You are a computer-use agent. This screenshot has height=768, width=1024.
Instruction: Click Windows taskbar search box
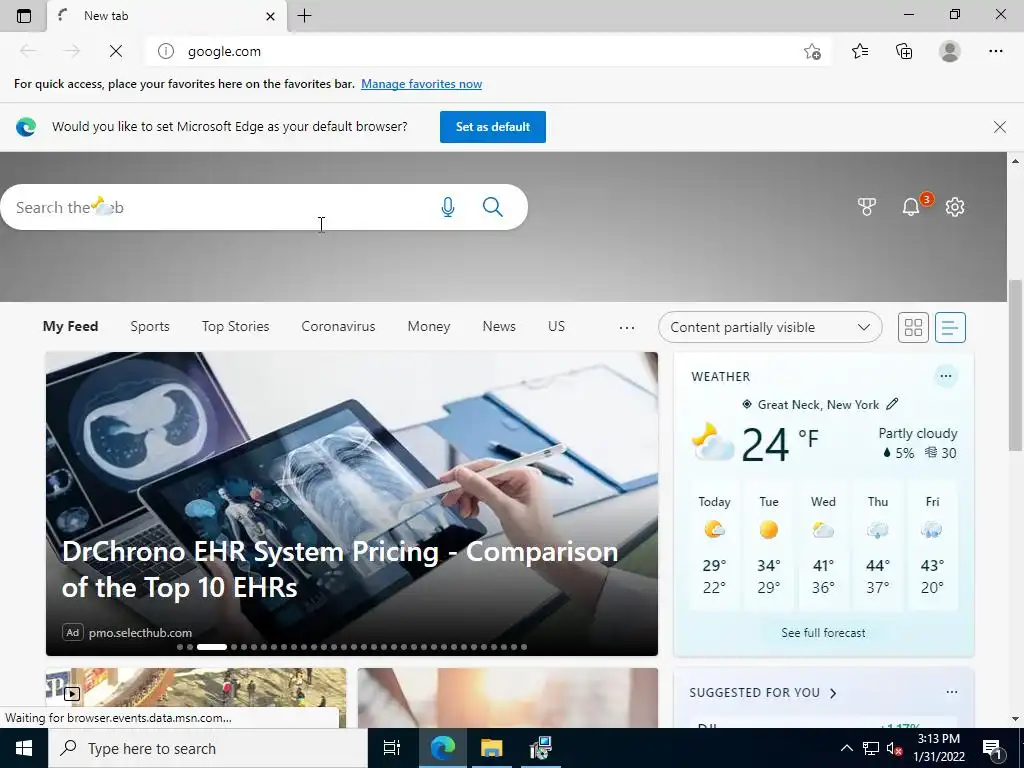click(x=208, y=748)
